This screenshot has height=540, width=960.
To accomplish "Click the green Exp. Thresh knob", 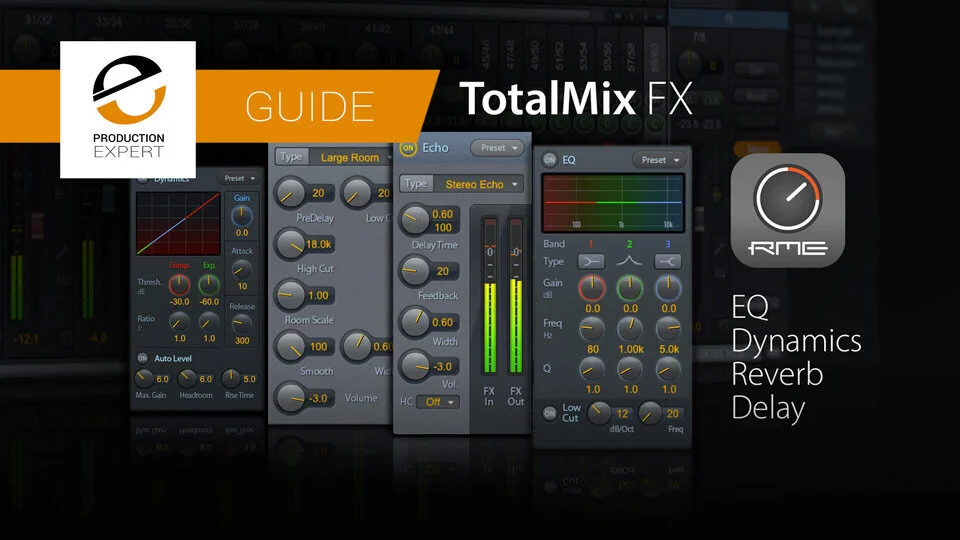I will pyautogui.click(x=209, y=284).
